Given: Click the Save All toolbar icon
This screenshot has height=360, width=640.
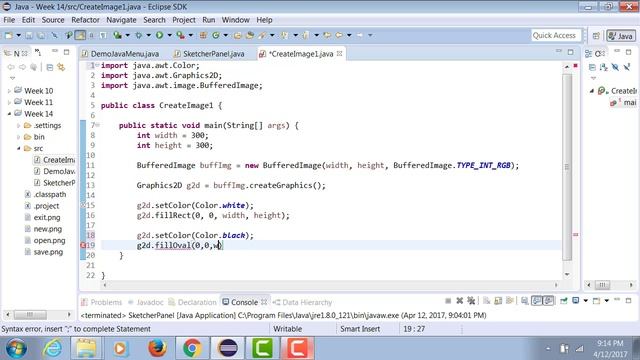Looking at the screenshot, I should point(41,36).
